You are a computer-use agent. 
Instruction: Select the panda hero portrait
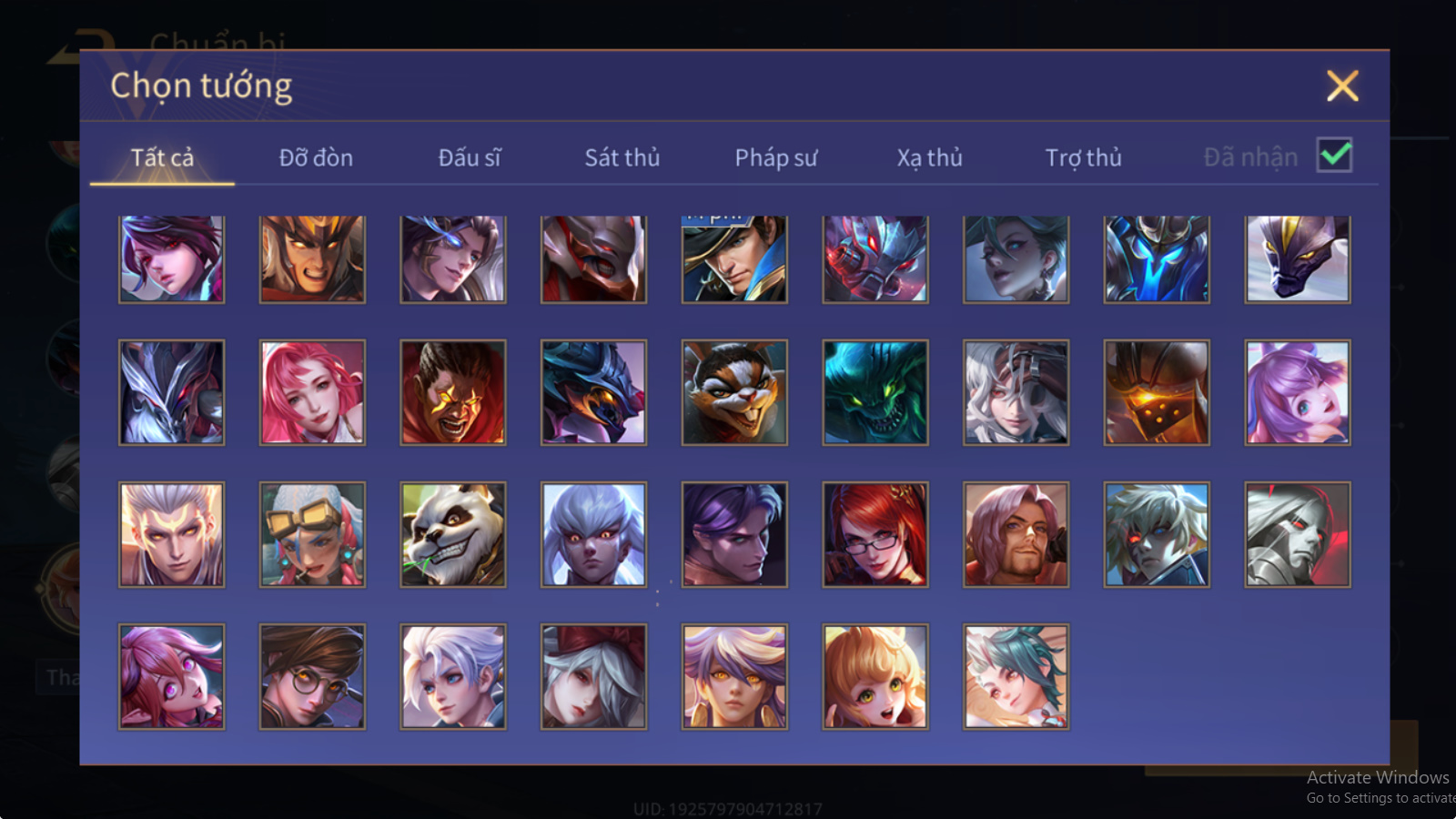click(x=453, y=535)
